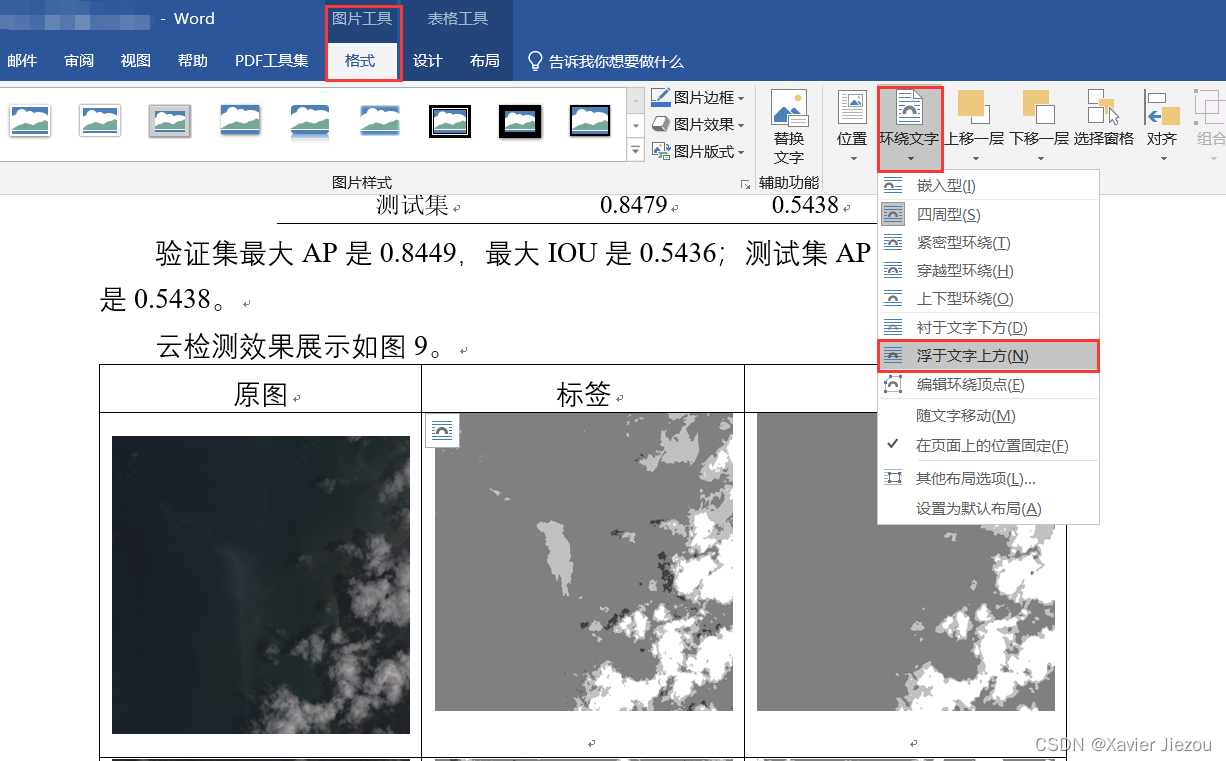Image resolution: width=1226 pixels, height=761 pixels.
Task: Click the layout options icon beside label image
Action: [443, 430]
